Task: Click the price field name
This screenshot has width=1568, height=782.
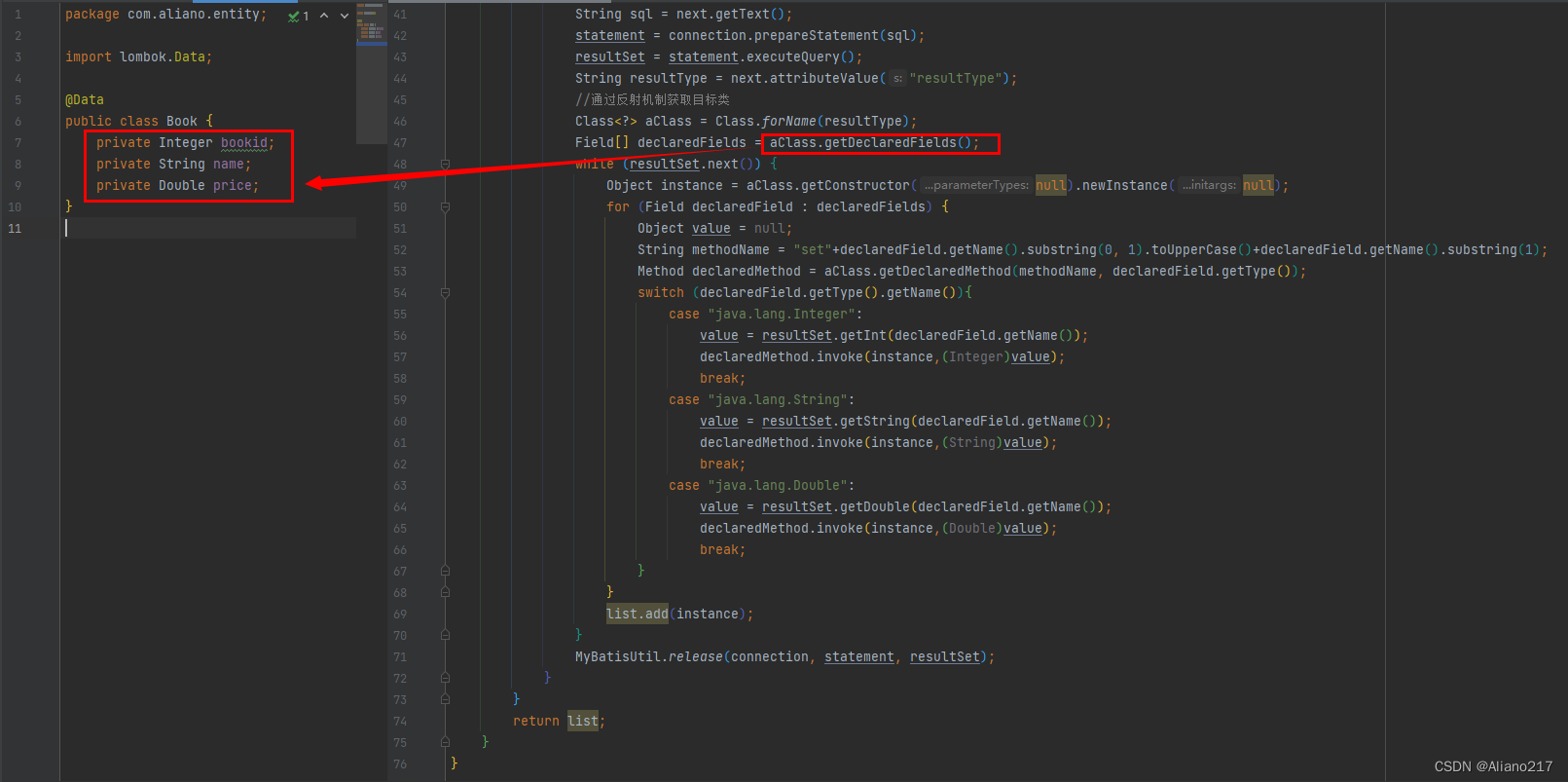Action: pyautogui.click(x=233, y=185)
